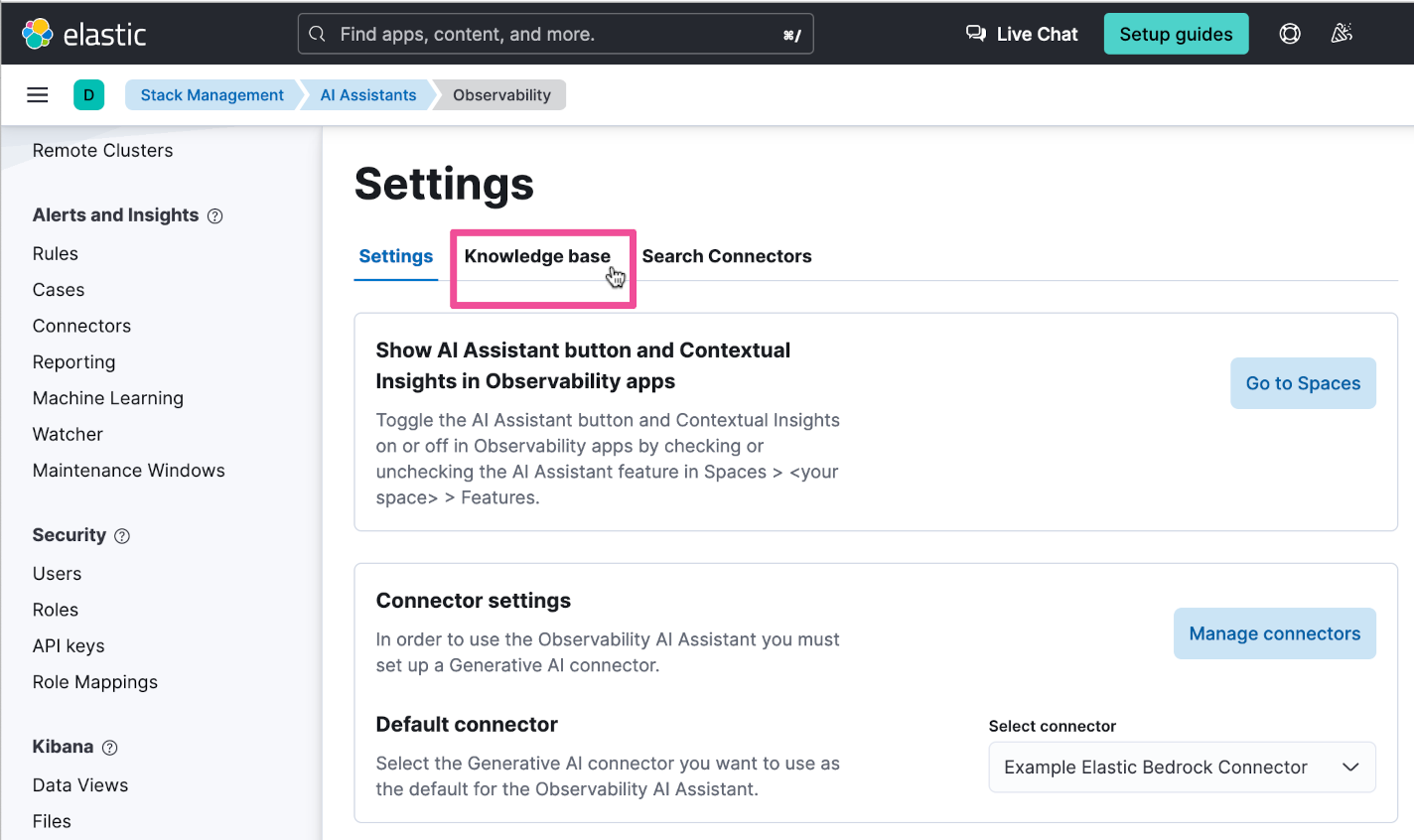Click the Manage connectors button

pyautogui.click(x=1274, y=633)
